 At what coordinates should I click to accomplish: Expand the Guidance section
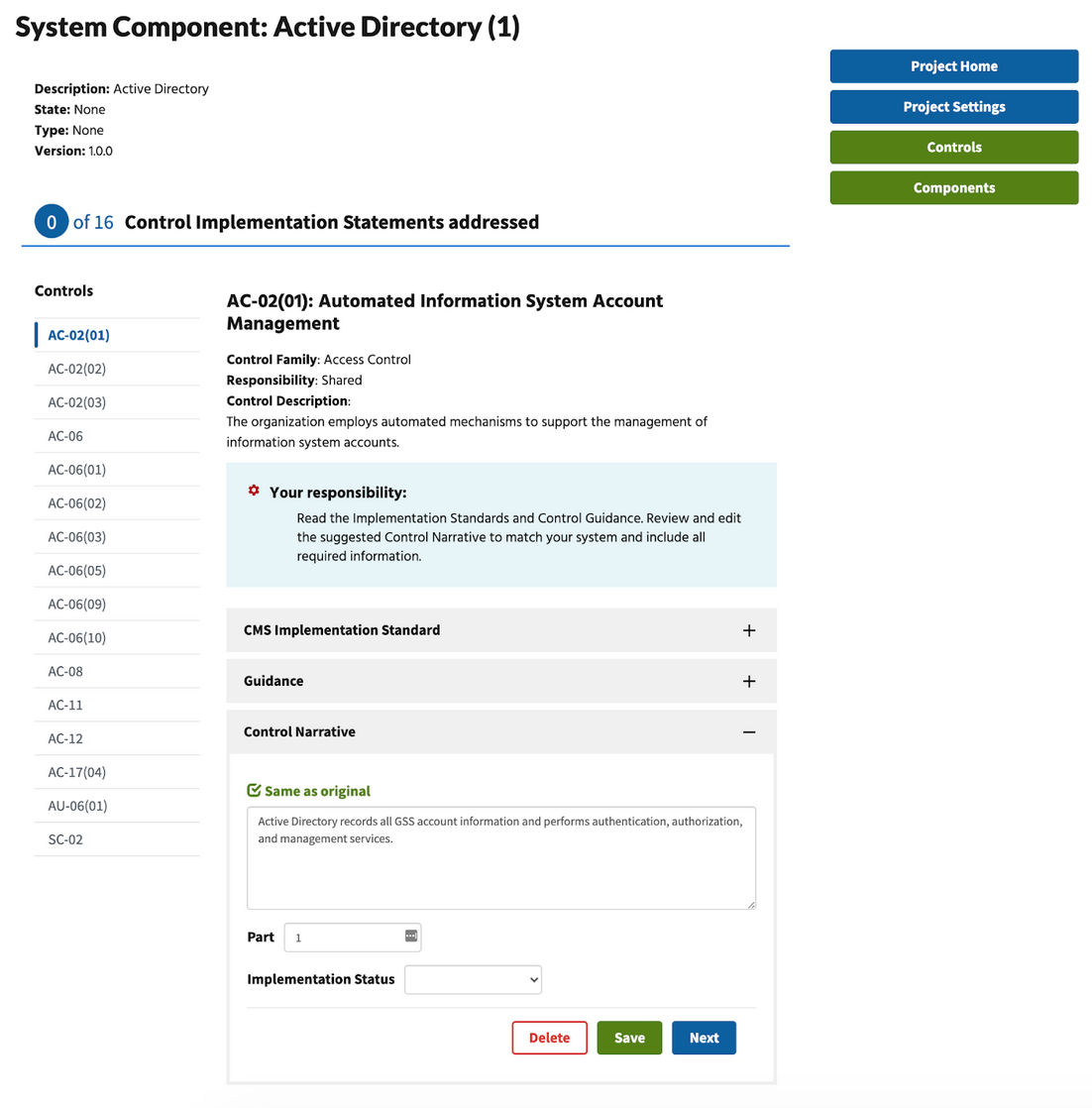[x=274, y=682]
